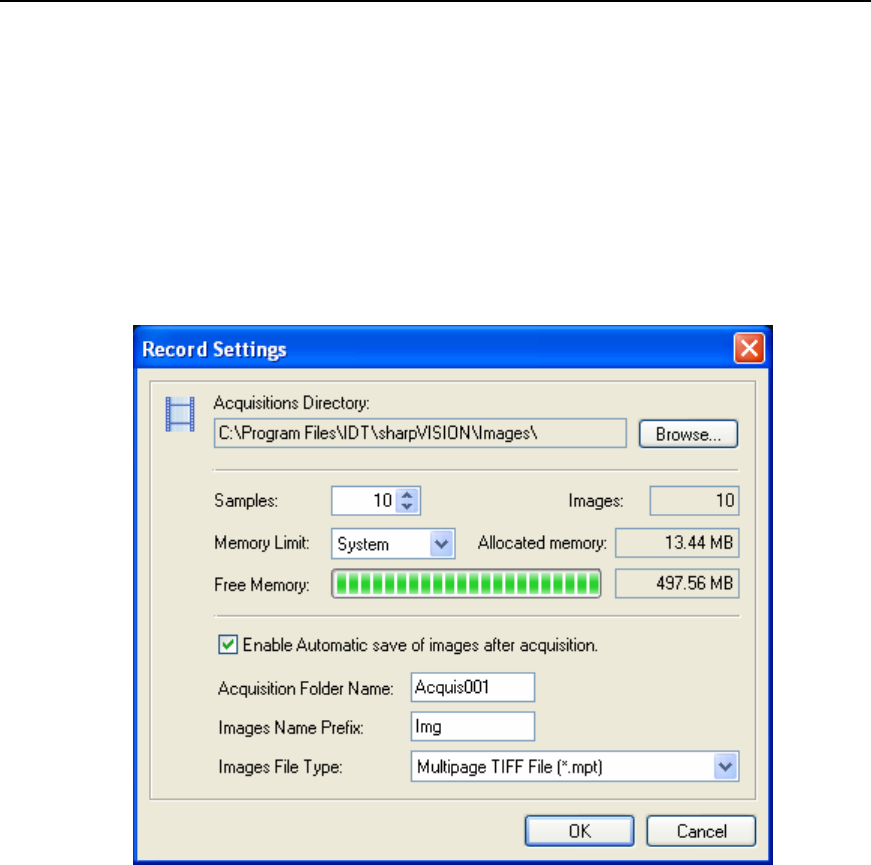Screen dimensions: 871x865
Task: Close the Record Settings dialog
Action: [750, 349]
